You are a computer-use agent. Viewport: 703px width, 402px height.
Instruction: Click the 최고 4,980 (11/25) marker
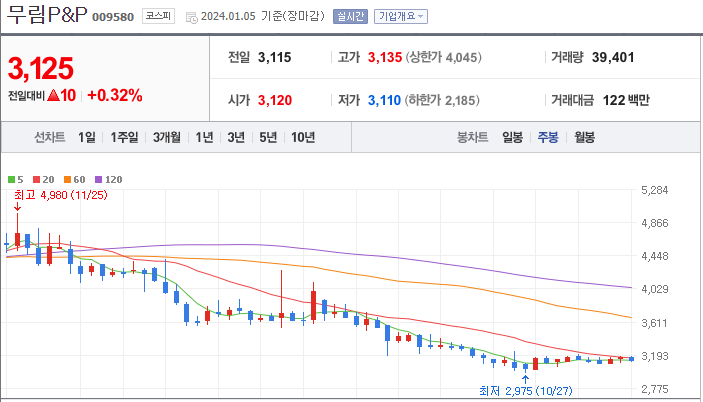(x=61, y=195)
